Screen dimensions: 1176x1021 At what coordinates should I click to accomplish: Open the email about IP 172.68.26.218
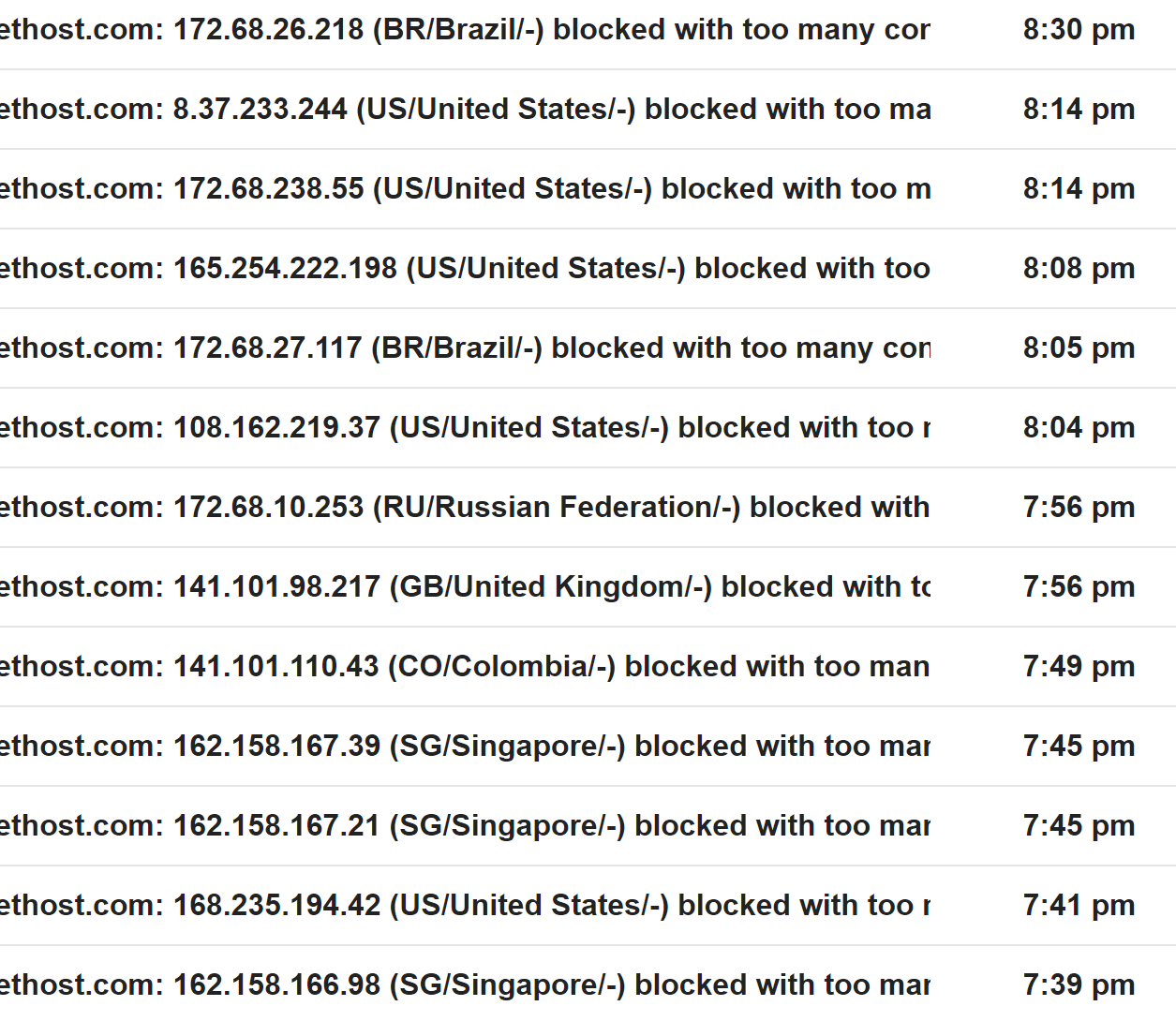tap(464, 30)
